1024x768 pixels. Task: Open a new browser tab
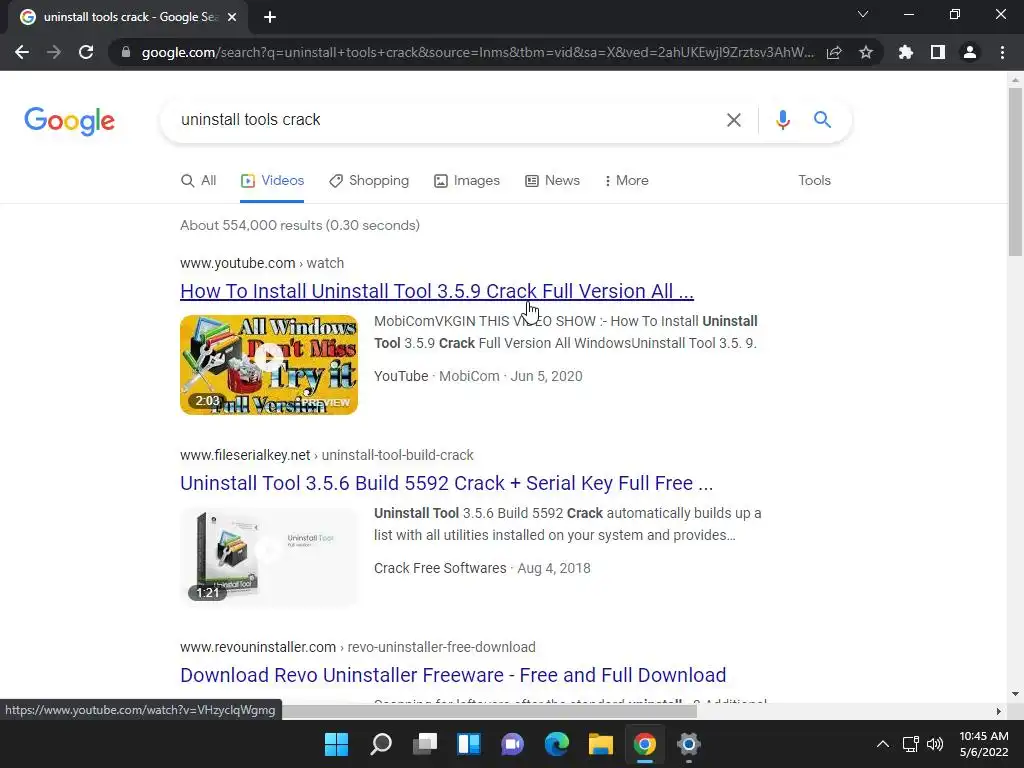(x=270, y=18)
